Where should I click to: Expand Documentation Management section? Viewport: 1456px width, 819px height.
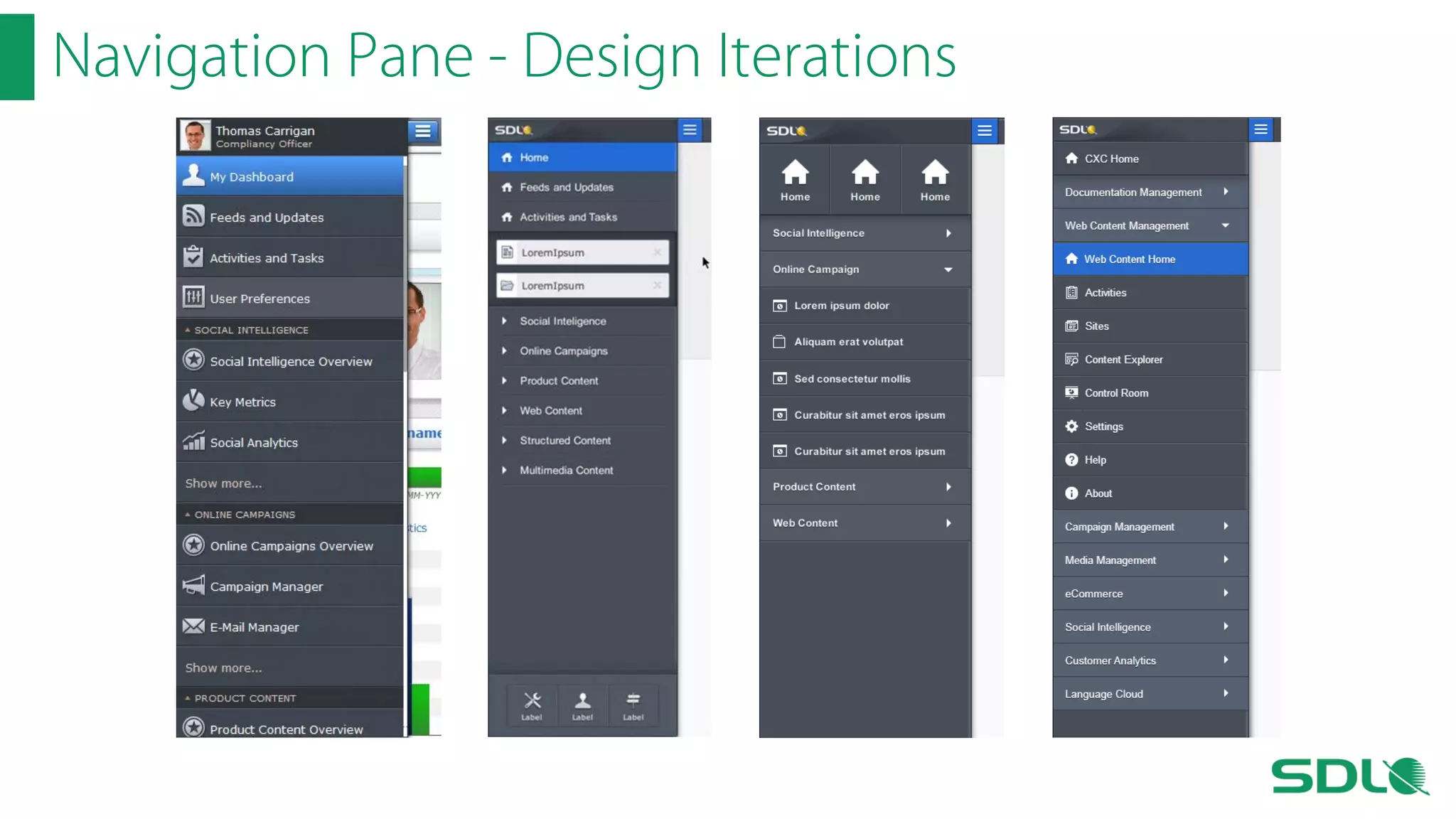[1150, 192]
